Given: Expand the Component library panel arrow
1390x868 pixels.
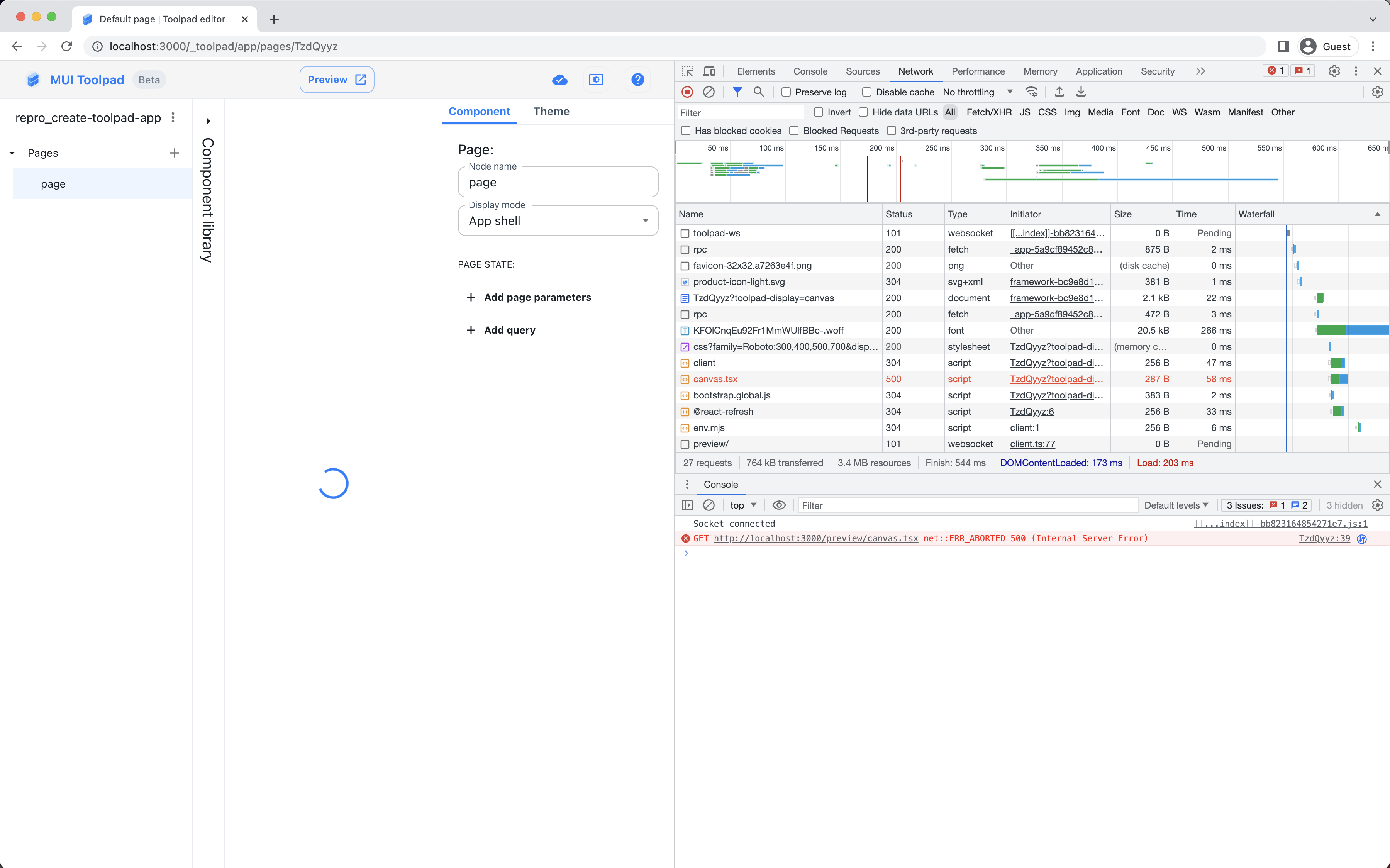Looking at the screenshot, I should (208, 121).
